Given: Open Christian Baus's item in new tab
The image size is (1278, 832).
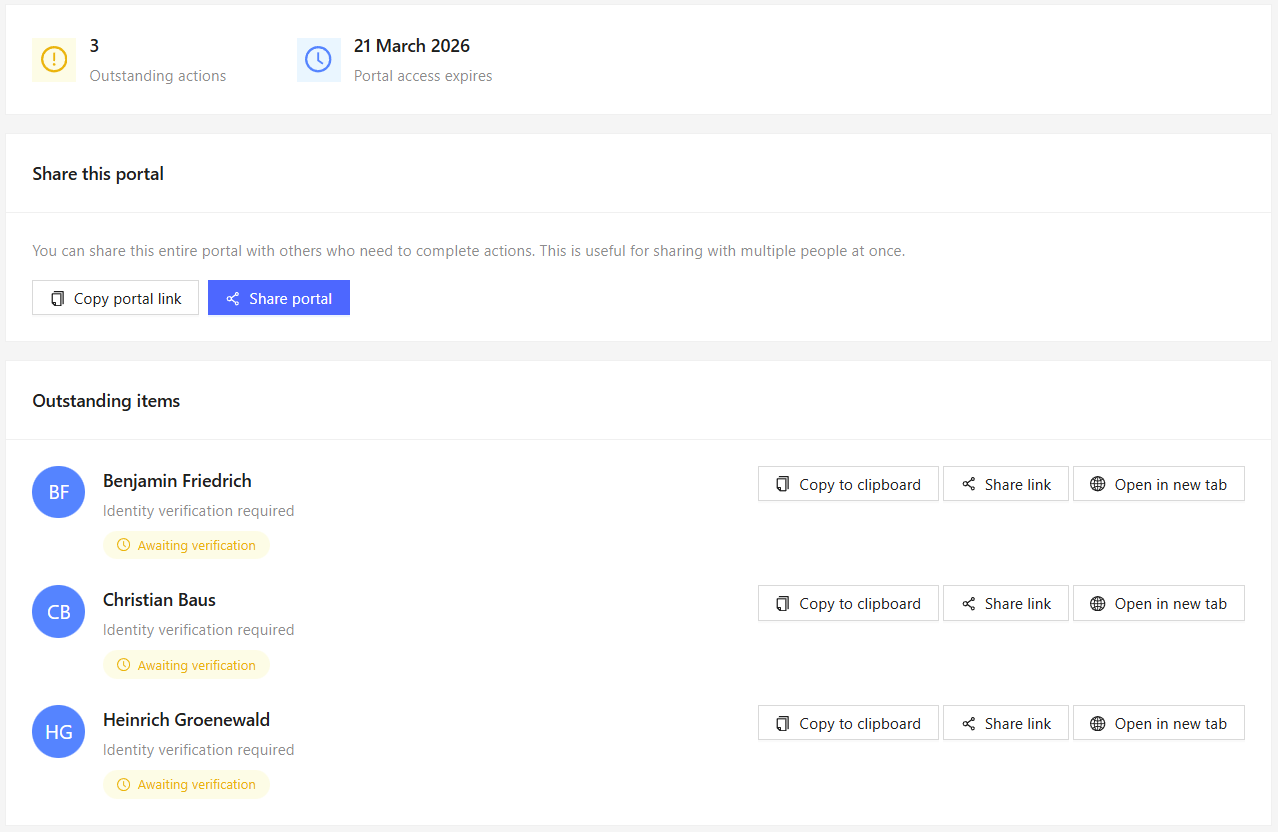Looking at the screenshot, I should pyautogui.click(x=1159, y=603).
